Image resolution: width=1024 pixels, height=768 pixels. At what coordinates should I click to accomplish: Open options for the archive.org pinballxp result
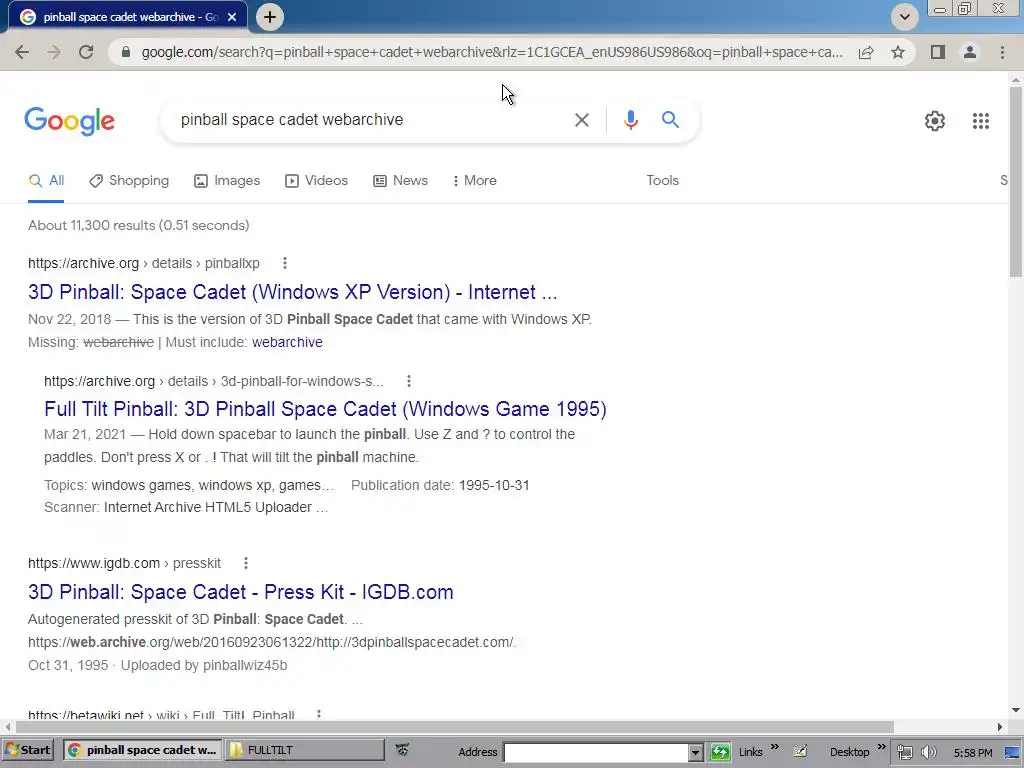[x=284, y=263]
